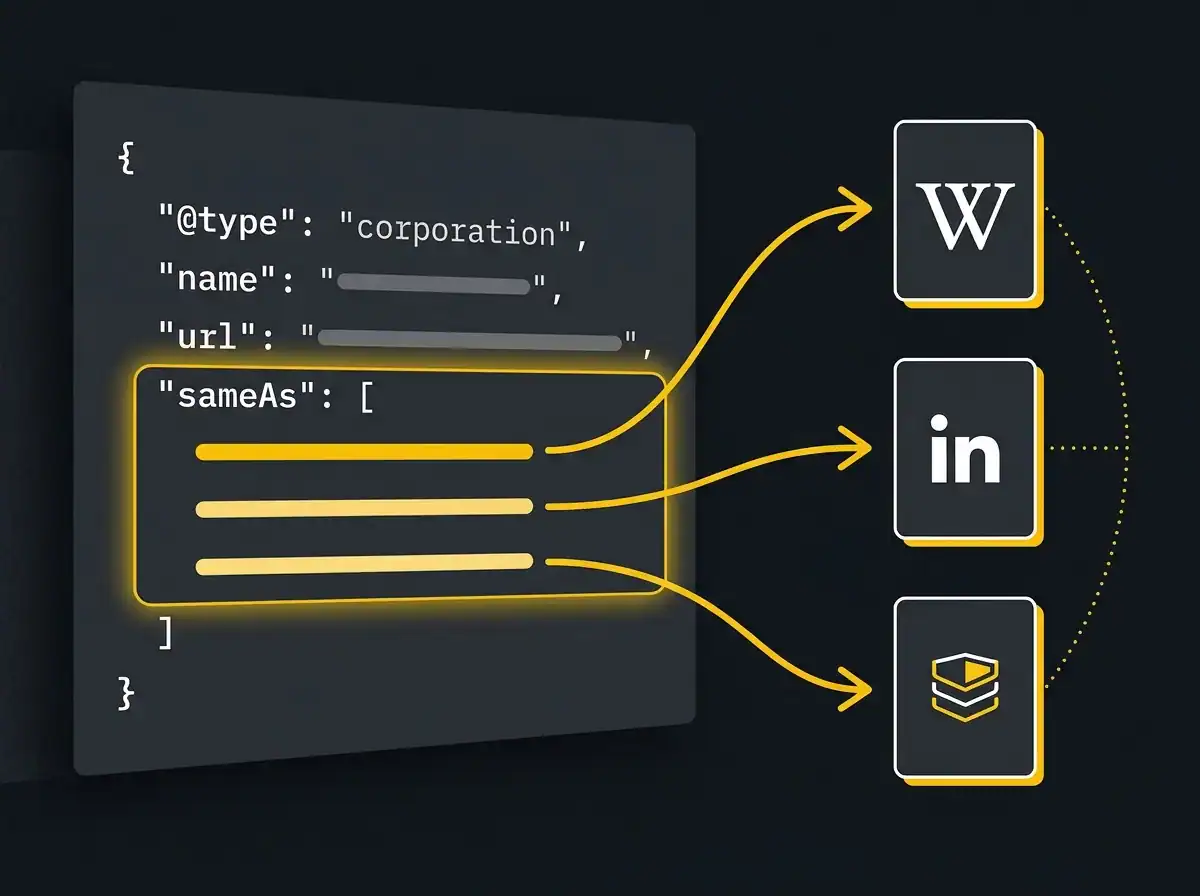Click the closing square bracket
The height and width of the screenshot is (896, 1200).
pyautogui.click(x=165, y=633)
